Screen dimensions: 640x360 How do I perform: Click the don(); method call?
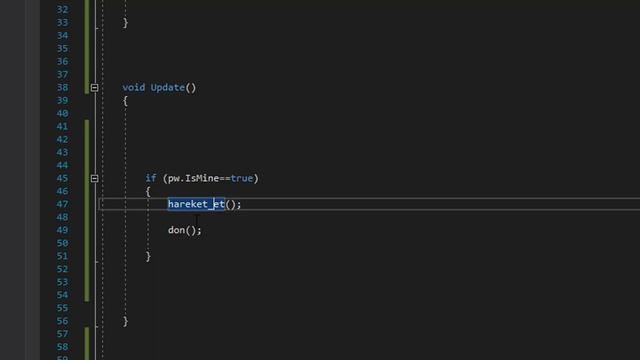pos(184,230)
